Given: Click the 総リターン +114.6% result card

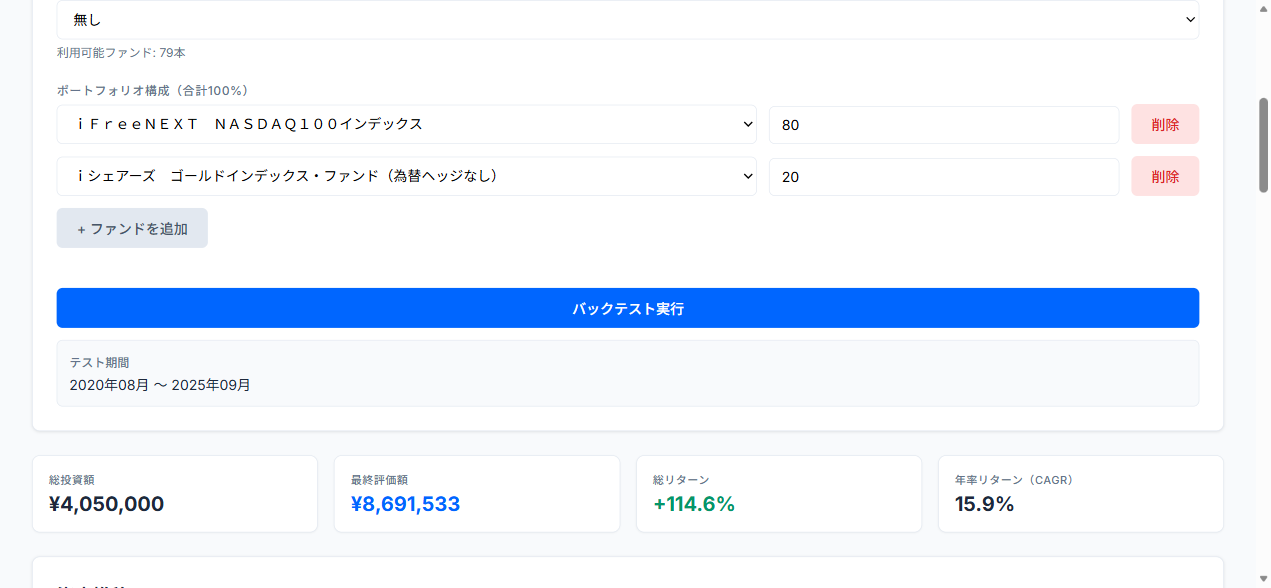Looking at the screenshot, I should point(778,493).
